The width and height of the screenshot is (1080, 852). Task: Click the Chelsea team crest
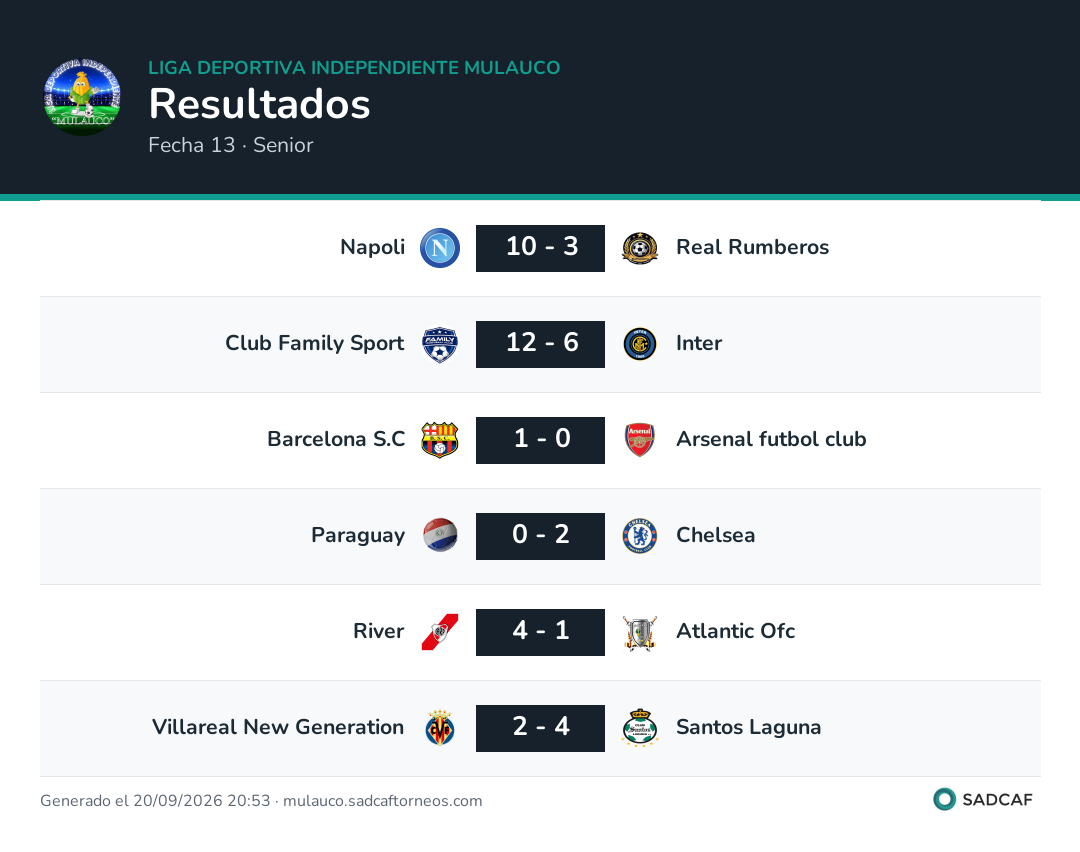640,536
